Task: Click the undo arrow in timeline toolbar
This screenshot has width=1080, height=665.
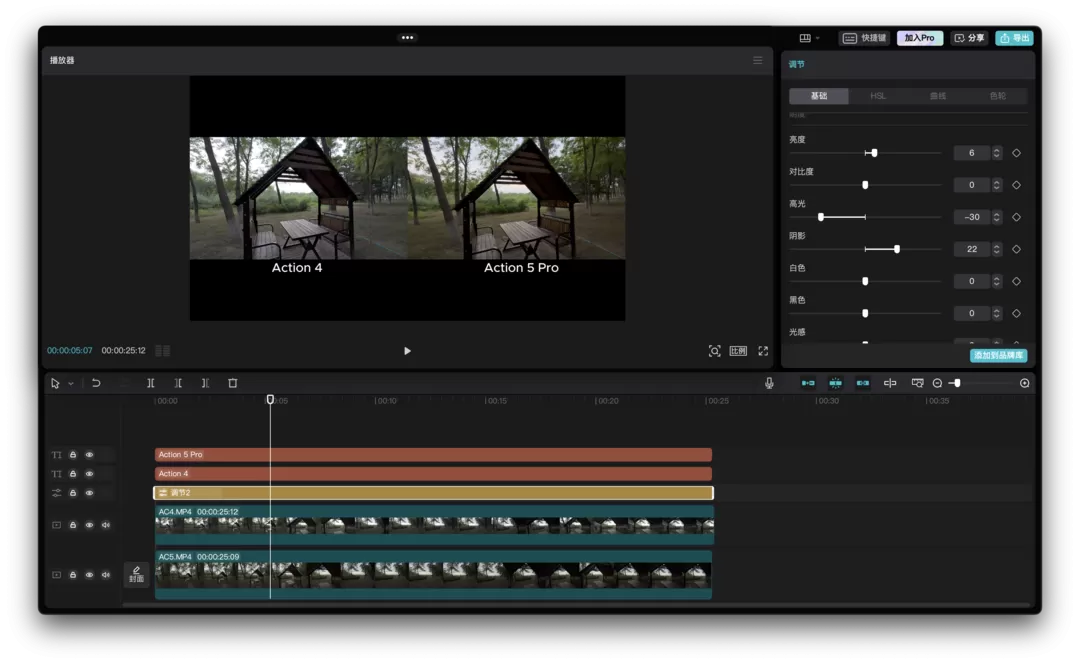Action: point(96,383)
